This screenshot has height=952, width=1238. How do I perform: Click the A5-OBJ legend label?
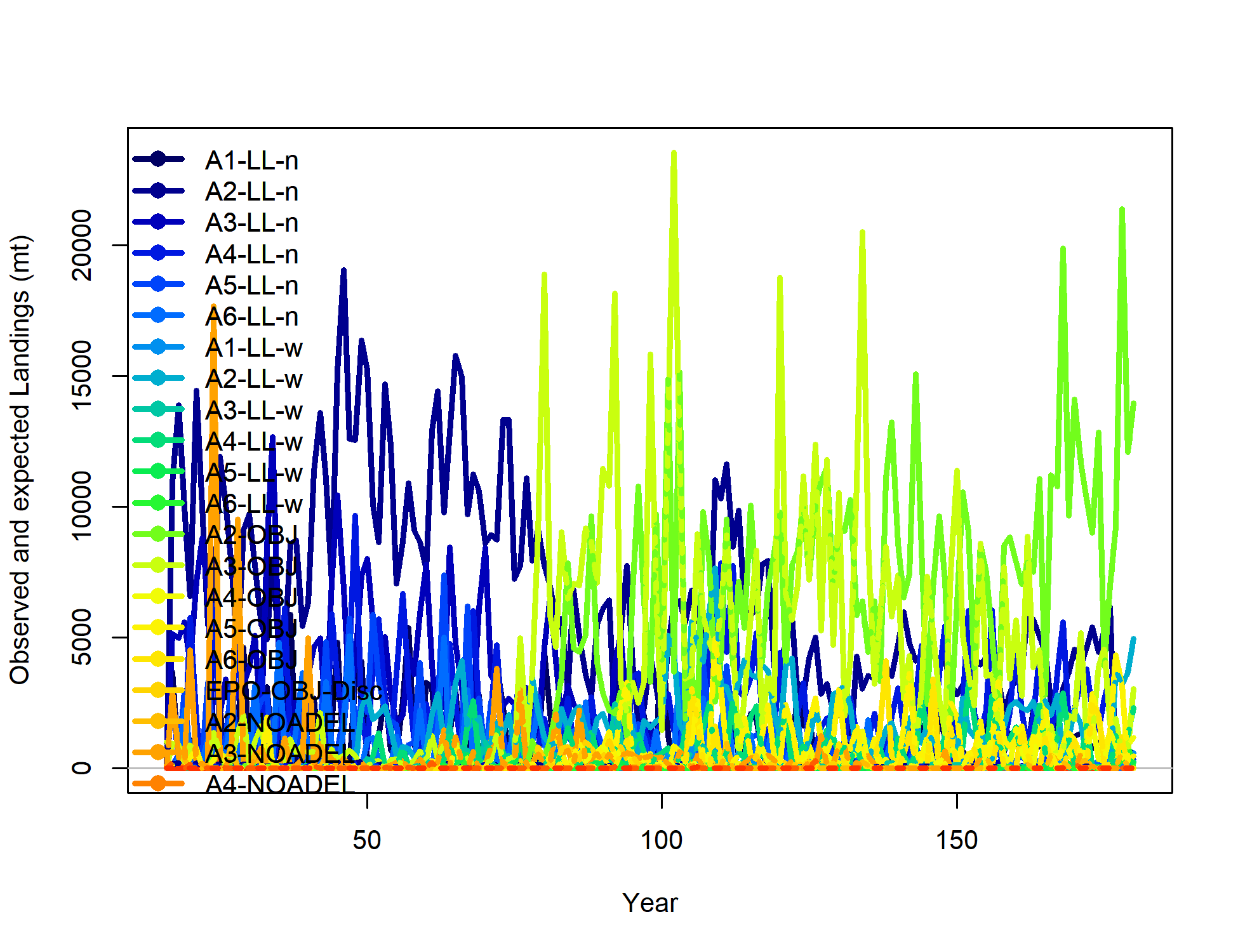[251, 629]
